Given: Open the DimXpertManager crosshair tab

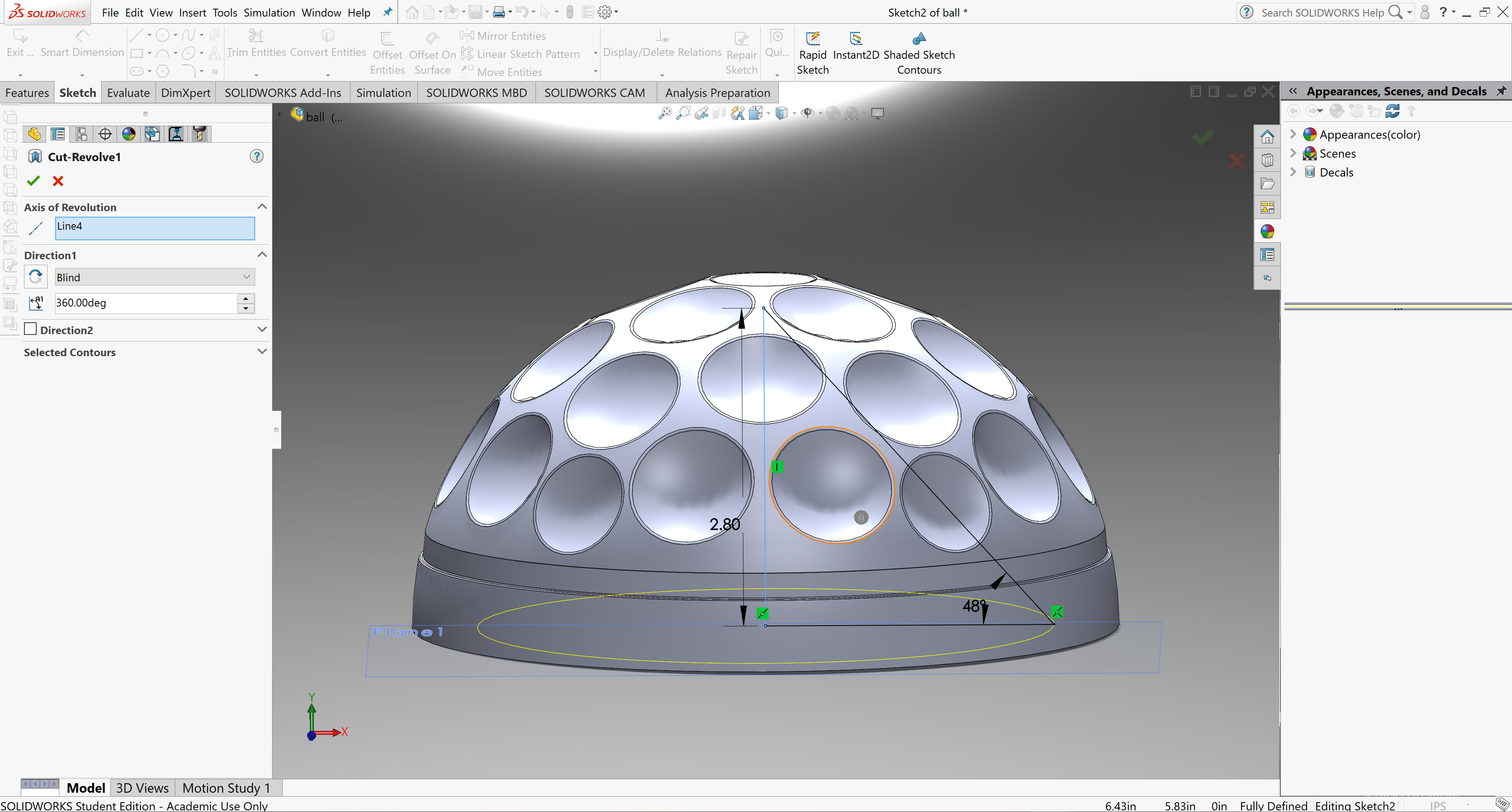Looking at the screenshot, I should 105,134.
